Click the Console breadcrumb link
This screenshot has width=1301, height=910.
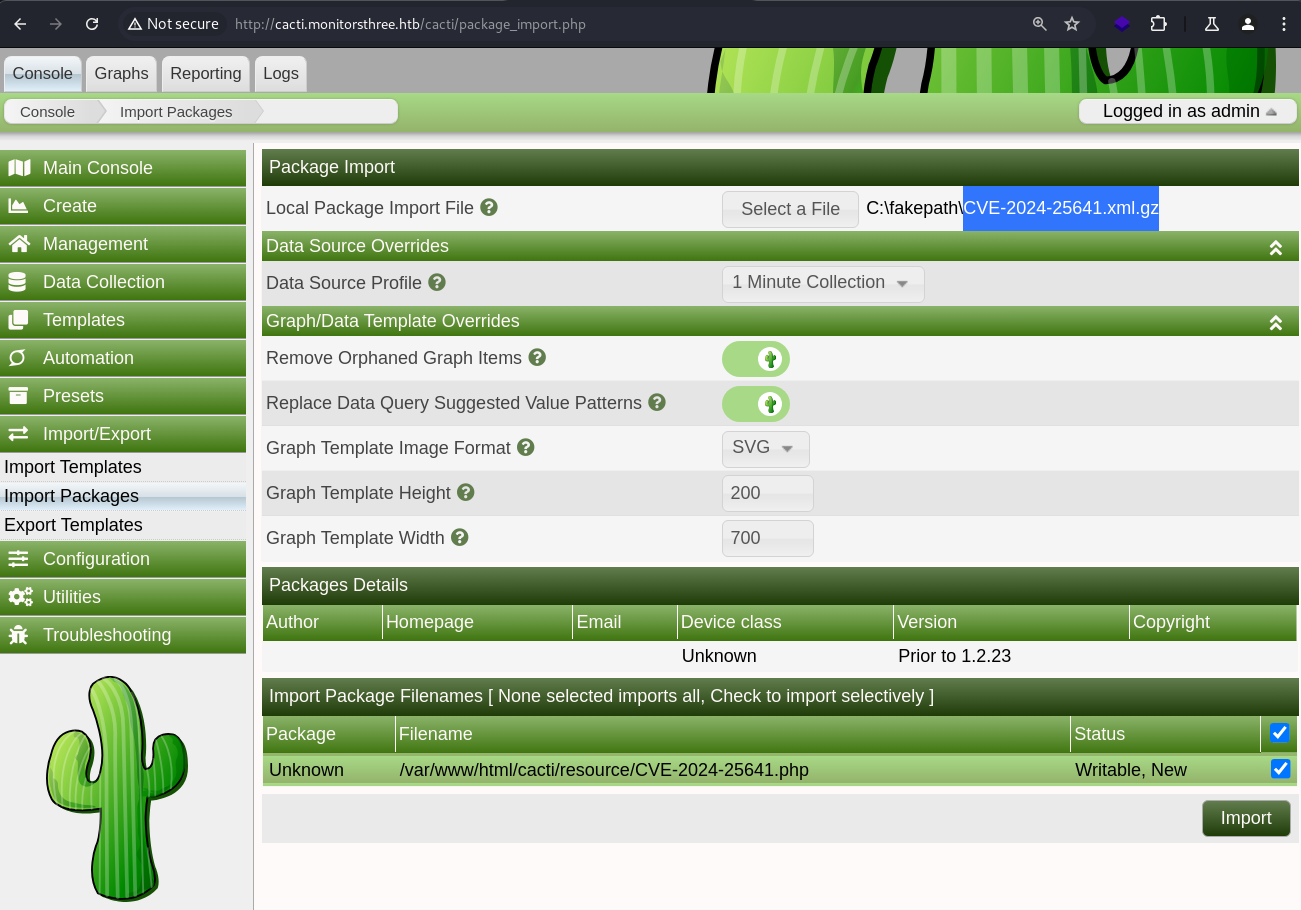click(x=48, y=112)
